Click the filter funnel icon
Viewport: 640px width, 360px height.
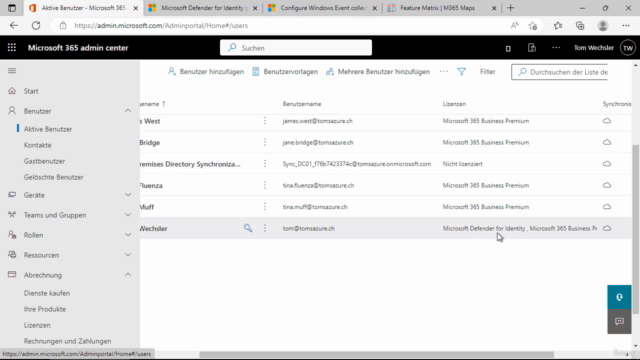pyautogui.click(x=462, y=72)
